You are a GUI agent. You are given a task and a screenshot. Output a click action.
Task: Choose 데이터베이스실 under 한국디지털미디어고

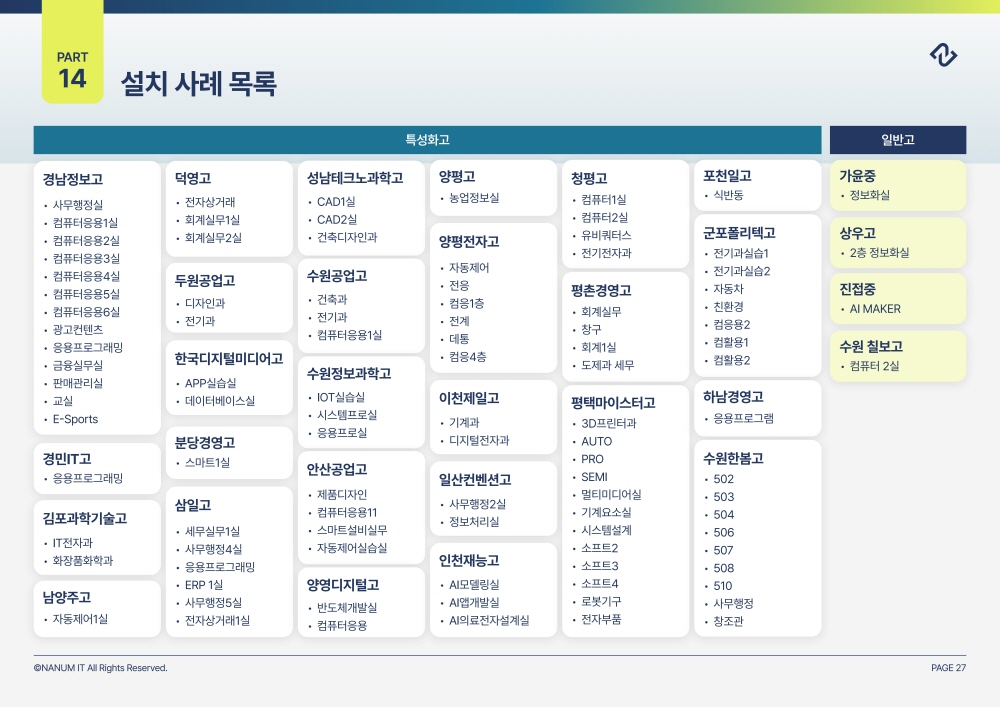coord(219,401)
